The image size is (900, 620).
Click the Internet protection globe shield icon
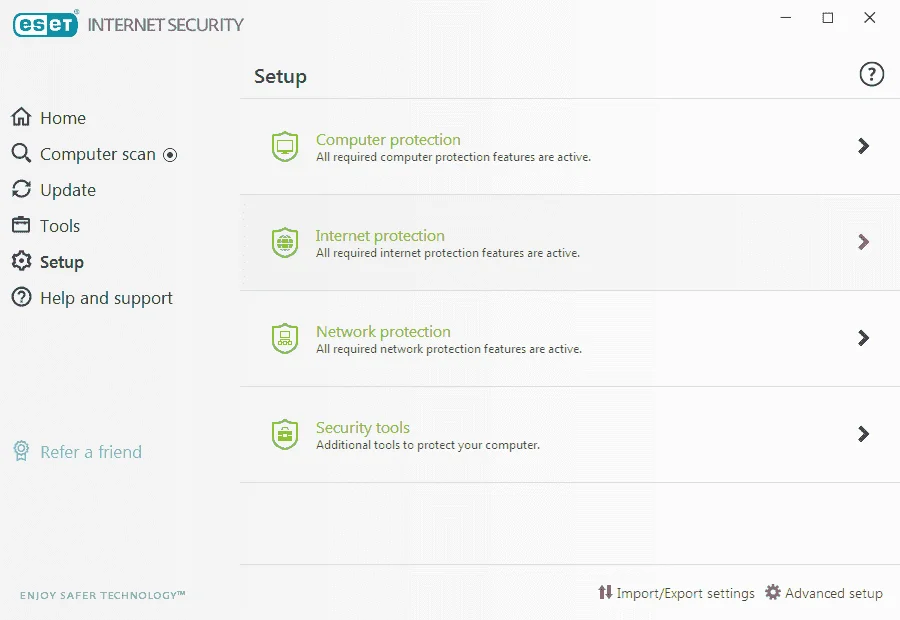coord(285,242)
